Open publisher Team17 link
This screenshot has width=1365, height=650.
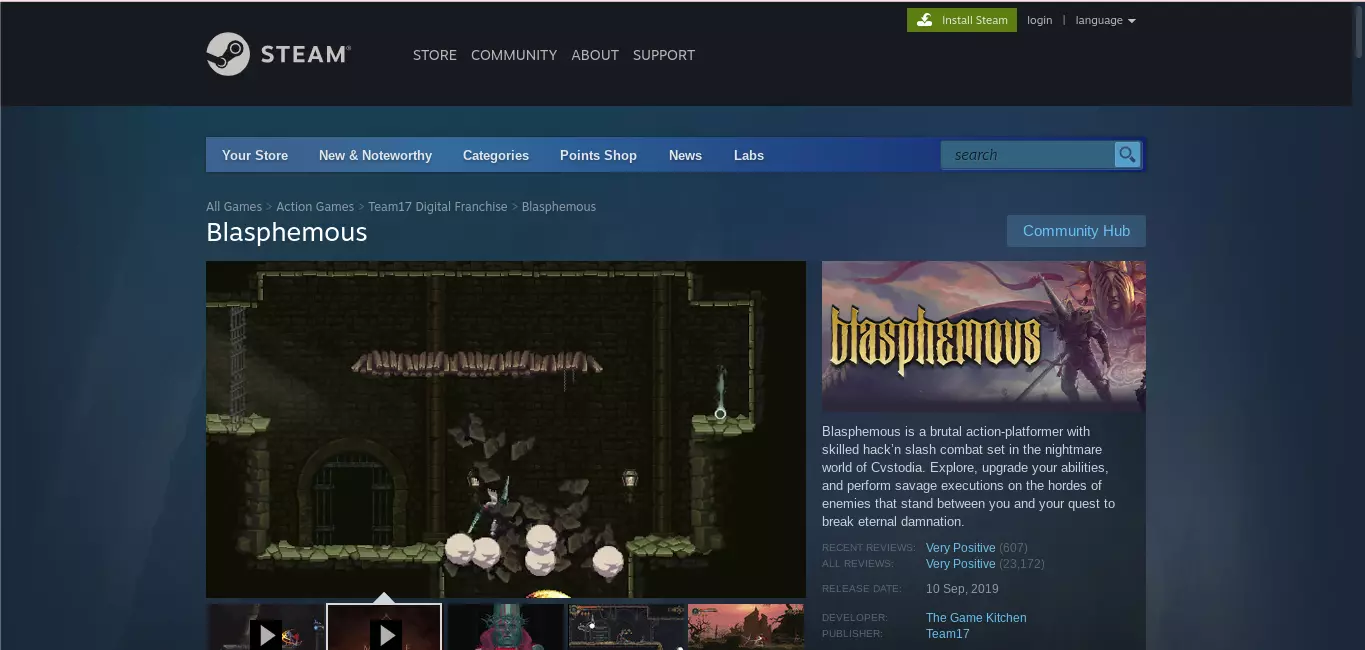[x=947, y=634]
